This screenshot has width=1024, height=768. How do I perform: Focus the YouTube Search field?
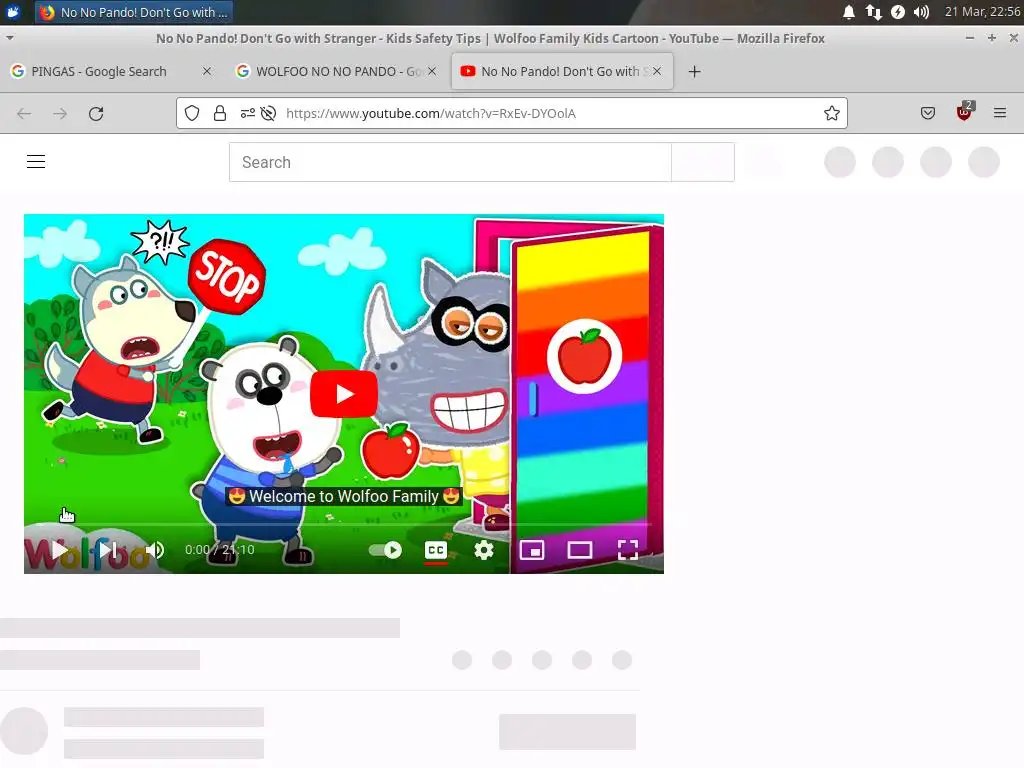tap(450, 162)
